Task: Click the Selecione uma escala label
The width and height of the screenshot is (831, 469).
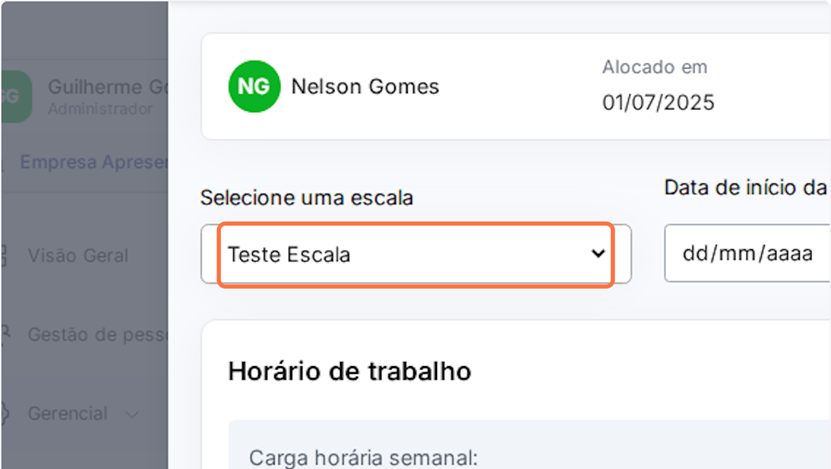Action: coord(306,198)
